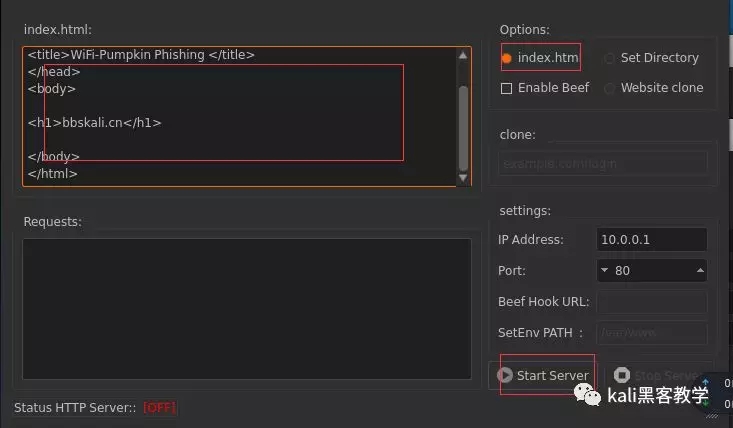
Task: Click into the SetEnv PATH field
Action: (651, 333)
